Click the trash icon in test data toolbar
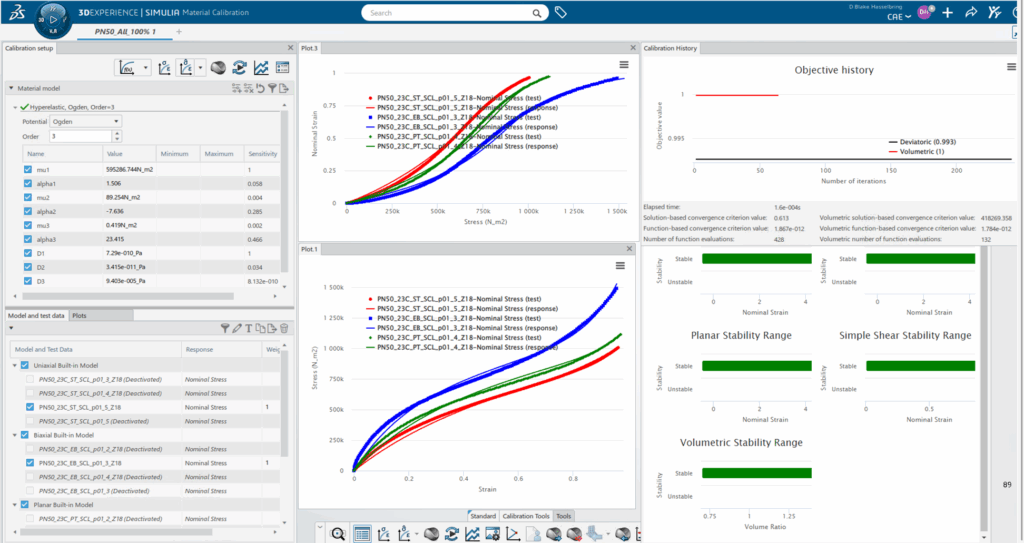The width and height of the screenshot is (1024, 543). coord(284,328)
